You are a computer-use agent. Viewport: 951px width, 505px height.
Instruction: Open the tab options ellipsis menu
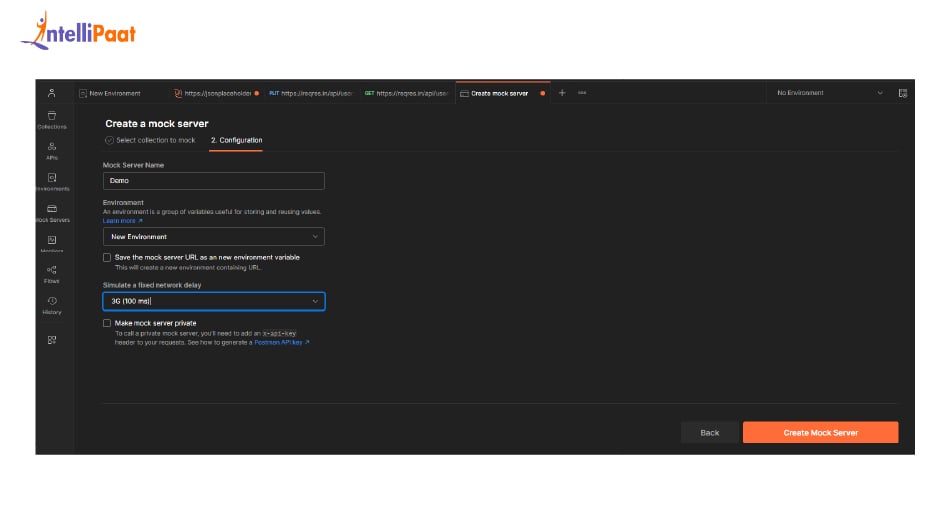(x=582, y=93)
